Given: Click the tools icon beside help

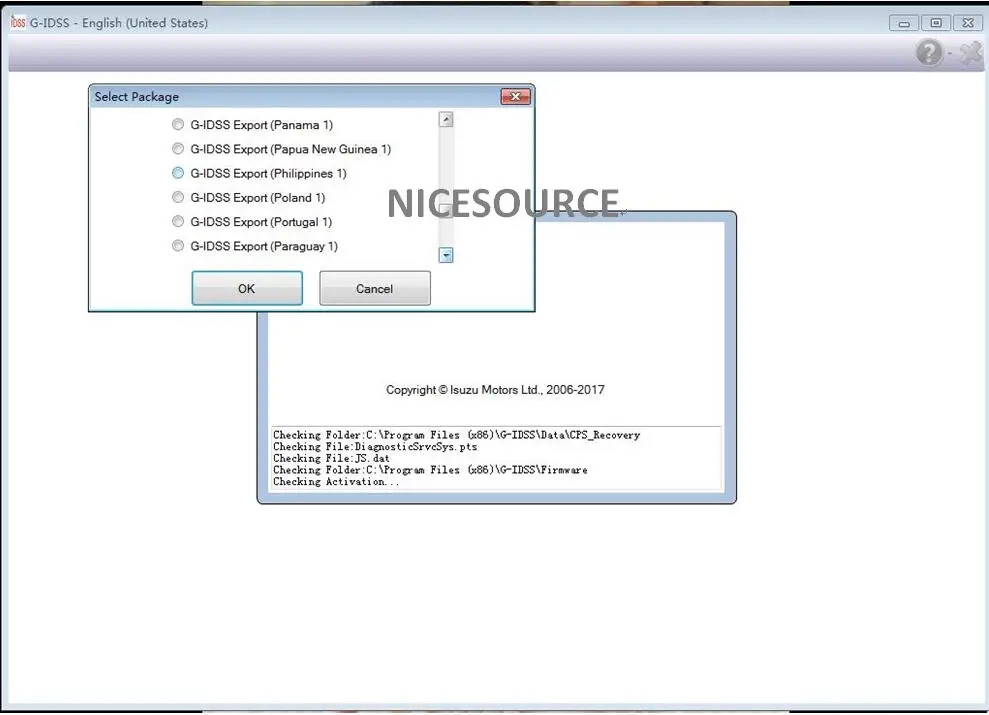Looking at the screenshot, I should pyautogui.click(x=971, y=52).
